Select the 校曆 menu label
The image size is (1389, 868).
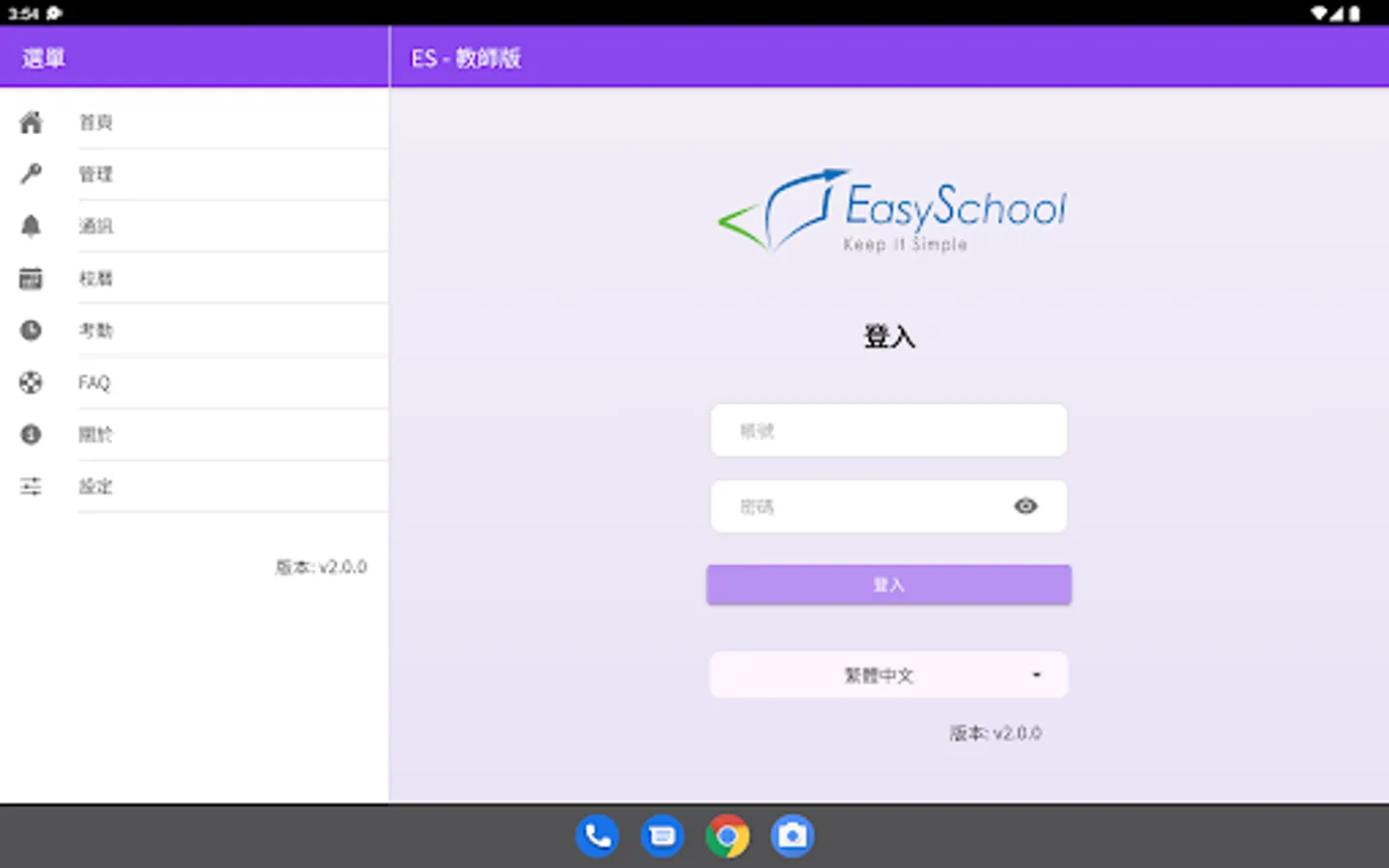click(95, 279)
